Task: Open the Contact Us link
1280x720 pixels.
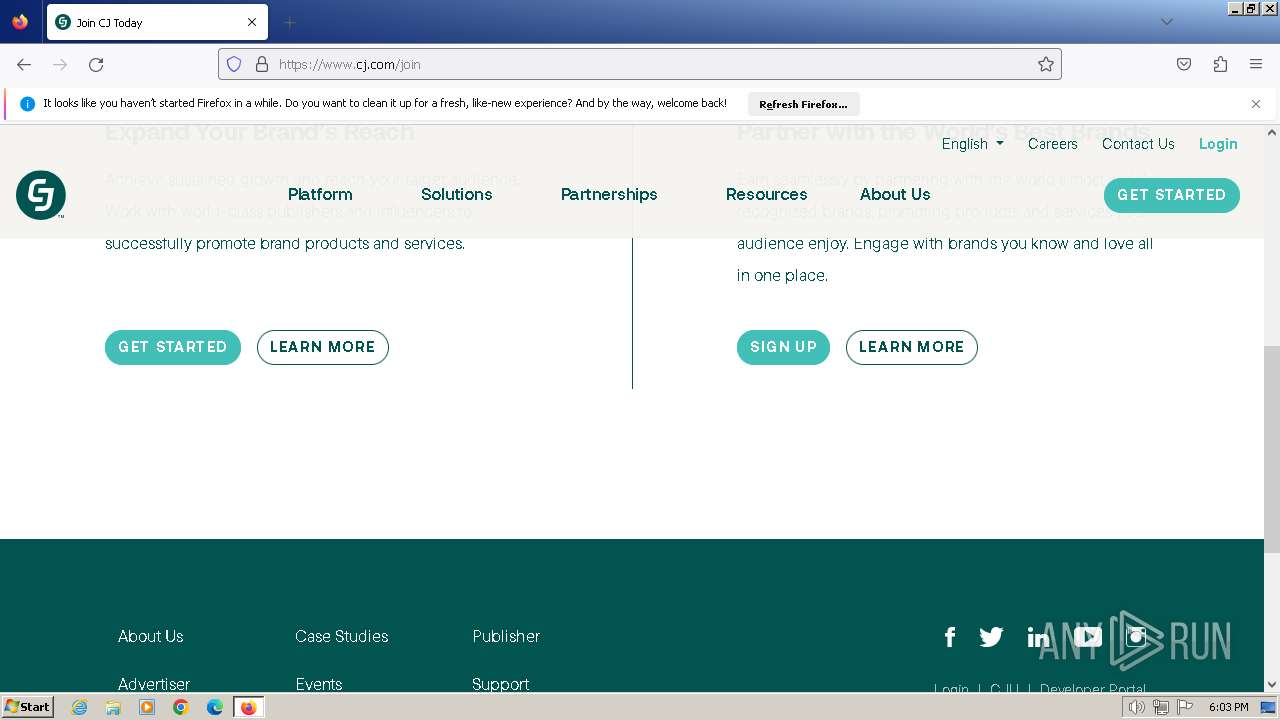Action: (x=1138, y=144)
